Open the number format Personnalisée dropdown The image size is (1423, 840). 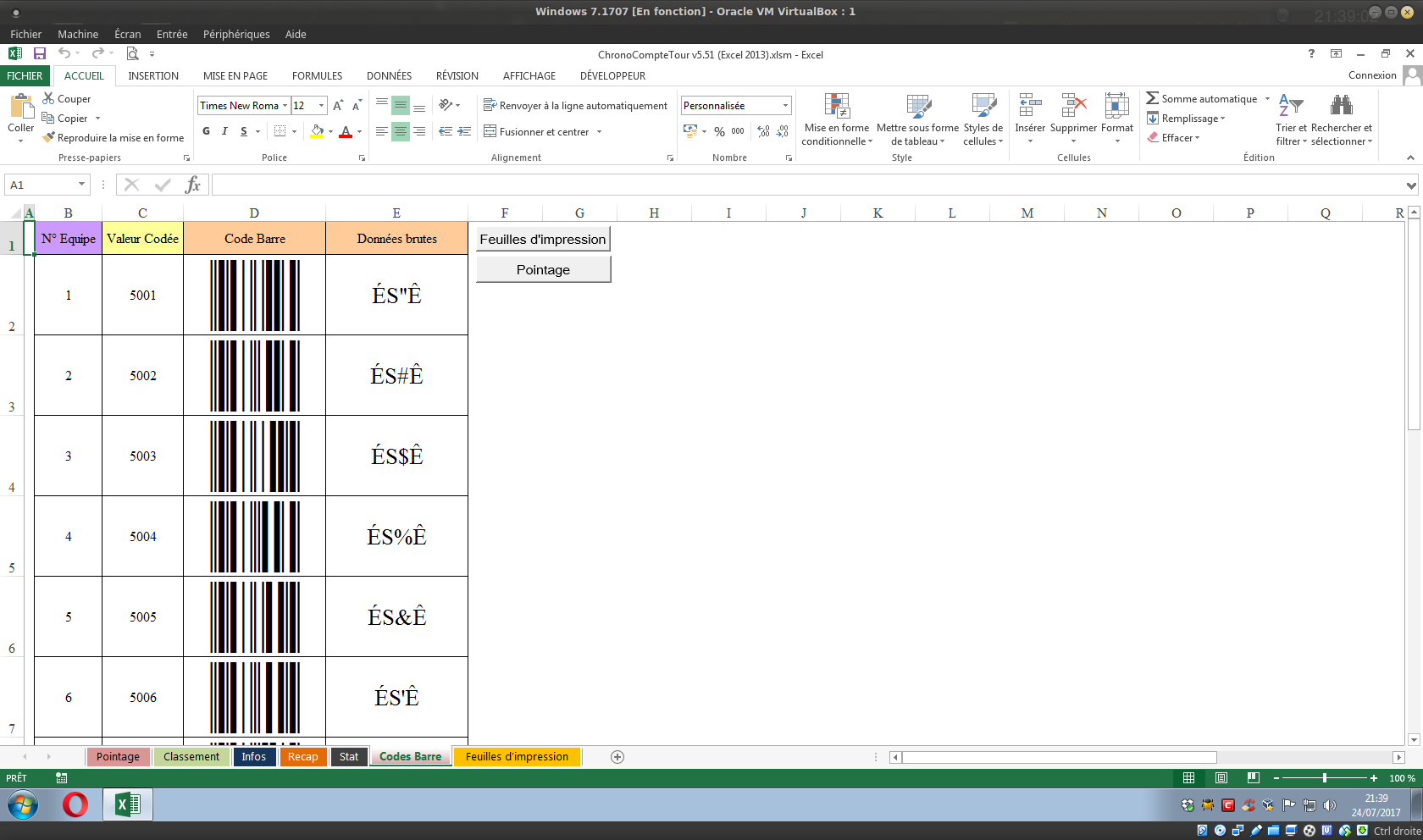point(785,106)
